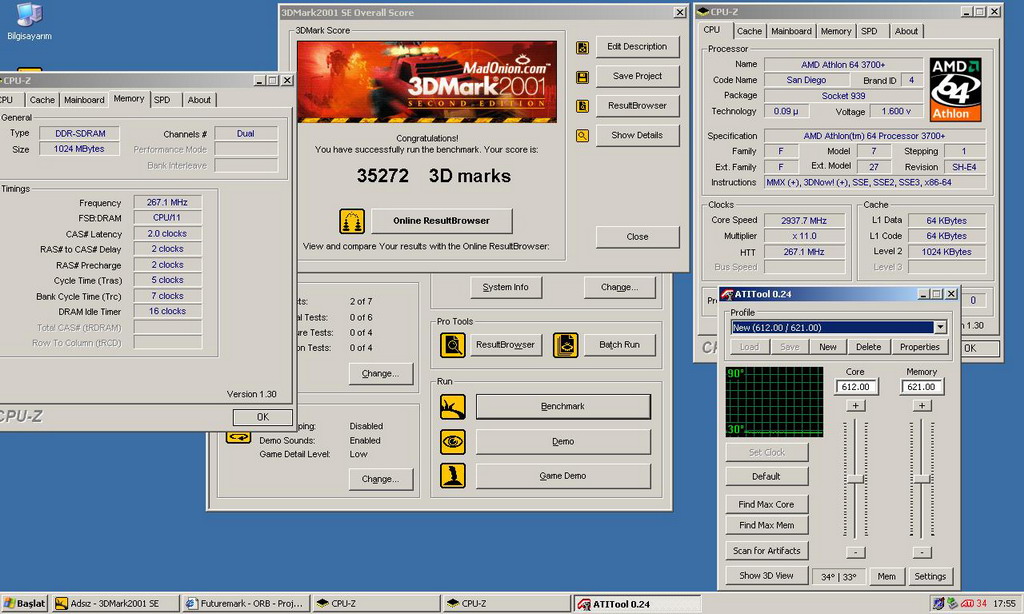This screenshot has height=614, width=1024.
Task: Open Memory tab in CPU-Z Processor window
Action: coord(836,31)
